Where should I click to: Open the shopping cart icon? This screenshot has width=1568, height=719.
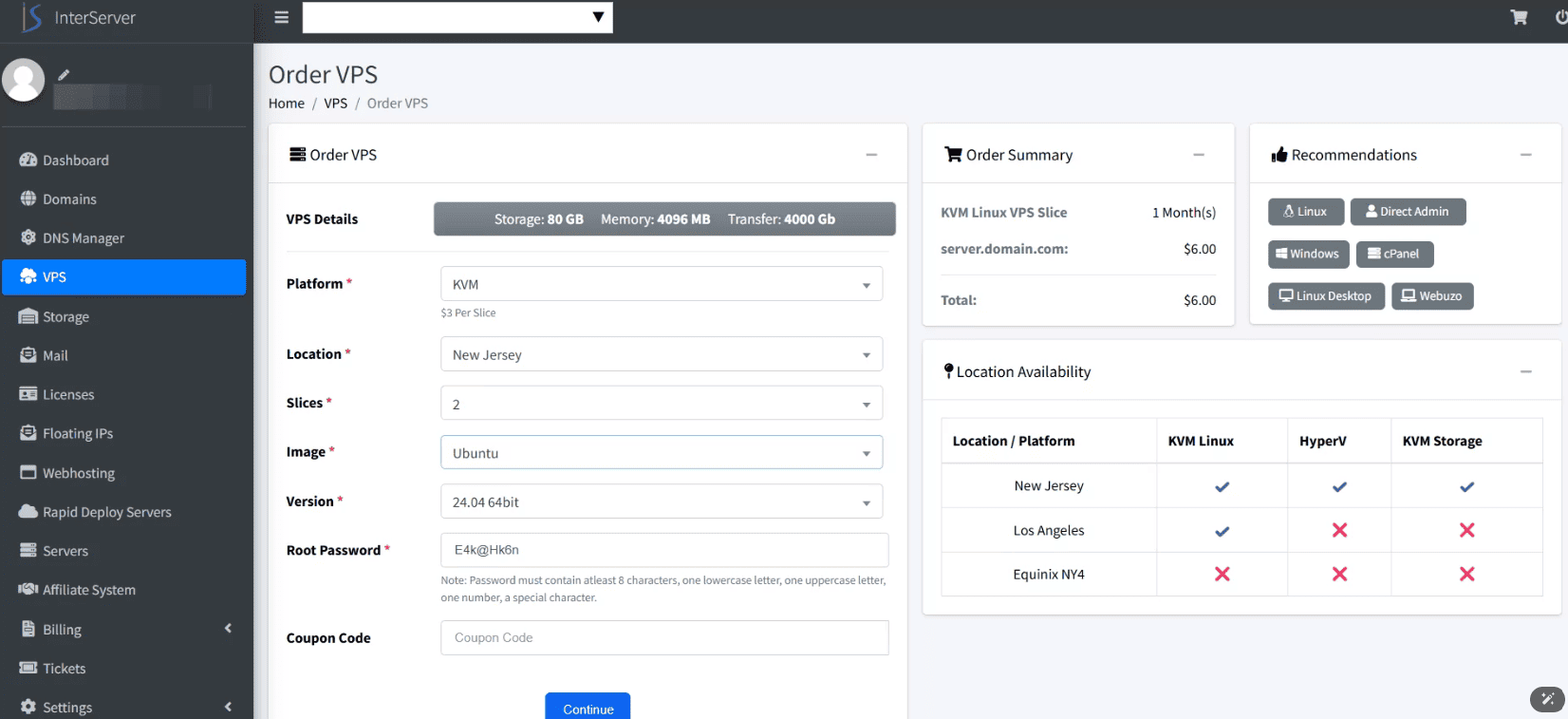tap(1519, 17)
